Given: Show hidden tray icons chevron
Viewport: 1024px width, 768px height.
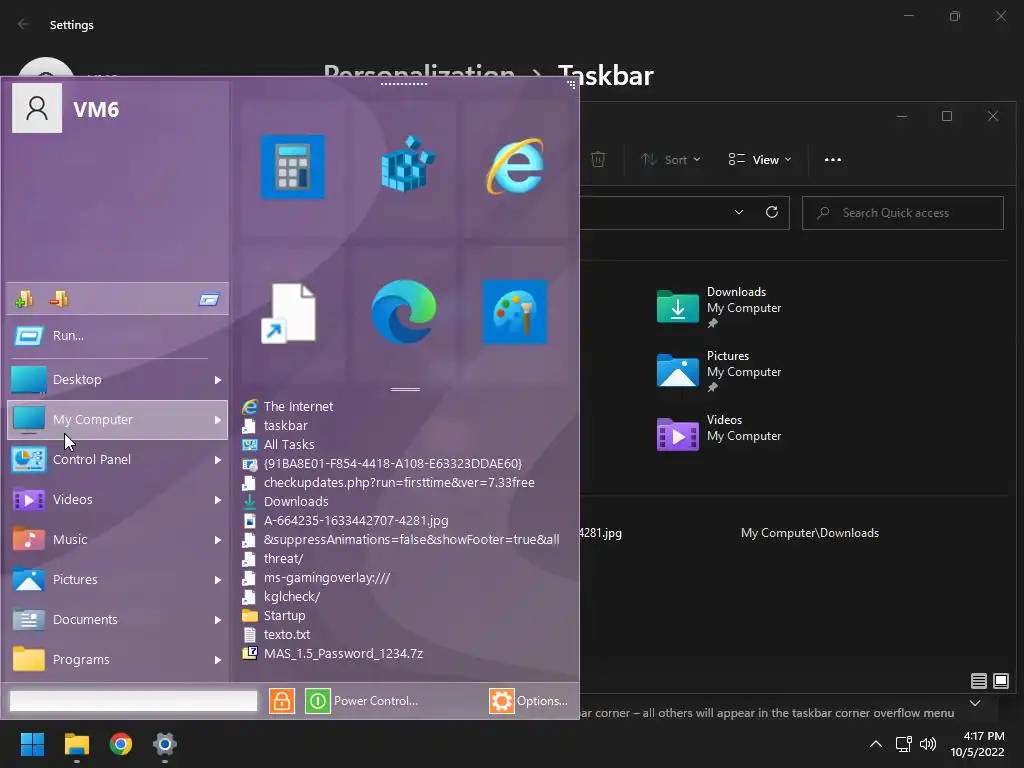Looking at the screenshot, I should (876, 744).
